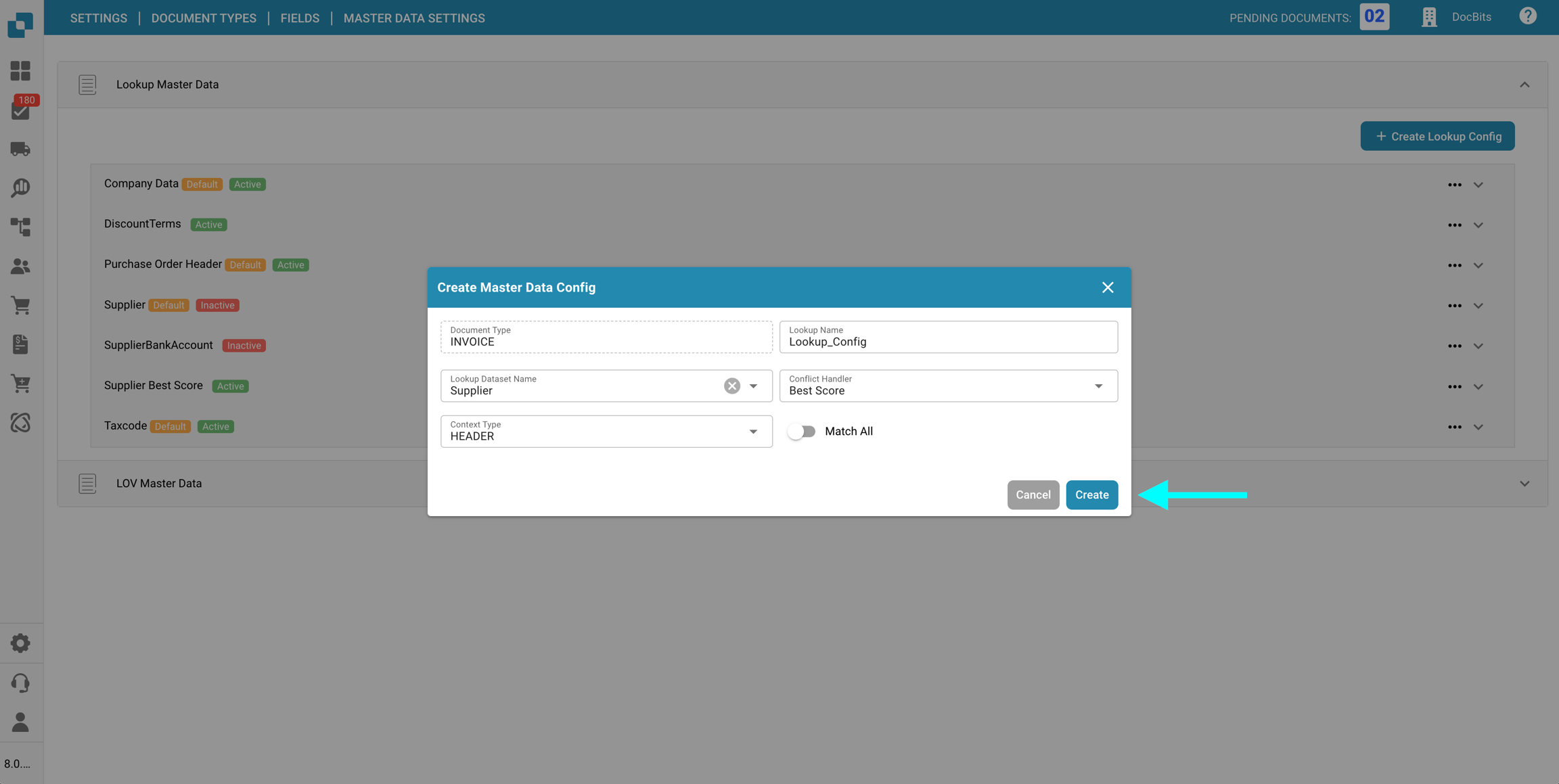Click the users group sidebar icon
The height and width of the screenshot is (784, 1559).
pyautogui.click(x=20, y=267)
